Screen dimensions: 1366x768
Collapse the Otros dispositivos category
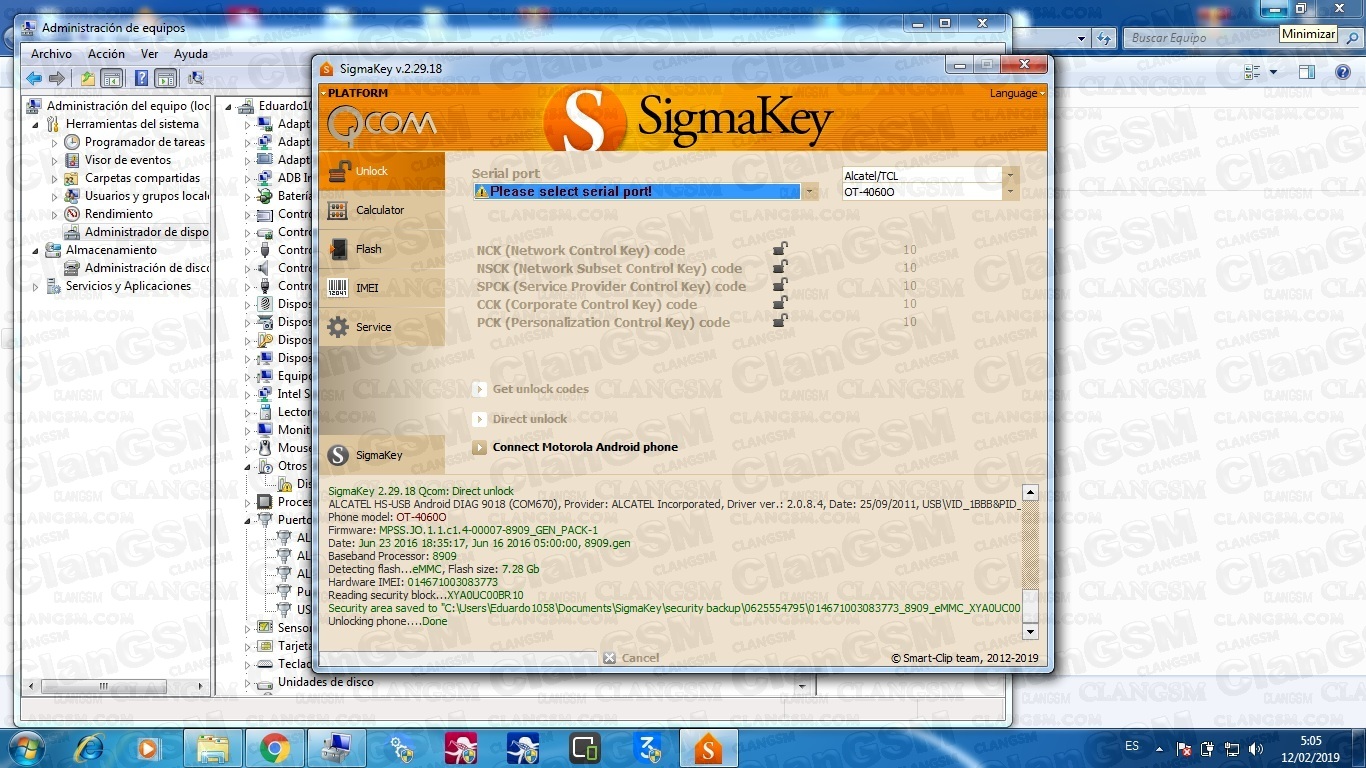(x=248, y=467)
